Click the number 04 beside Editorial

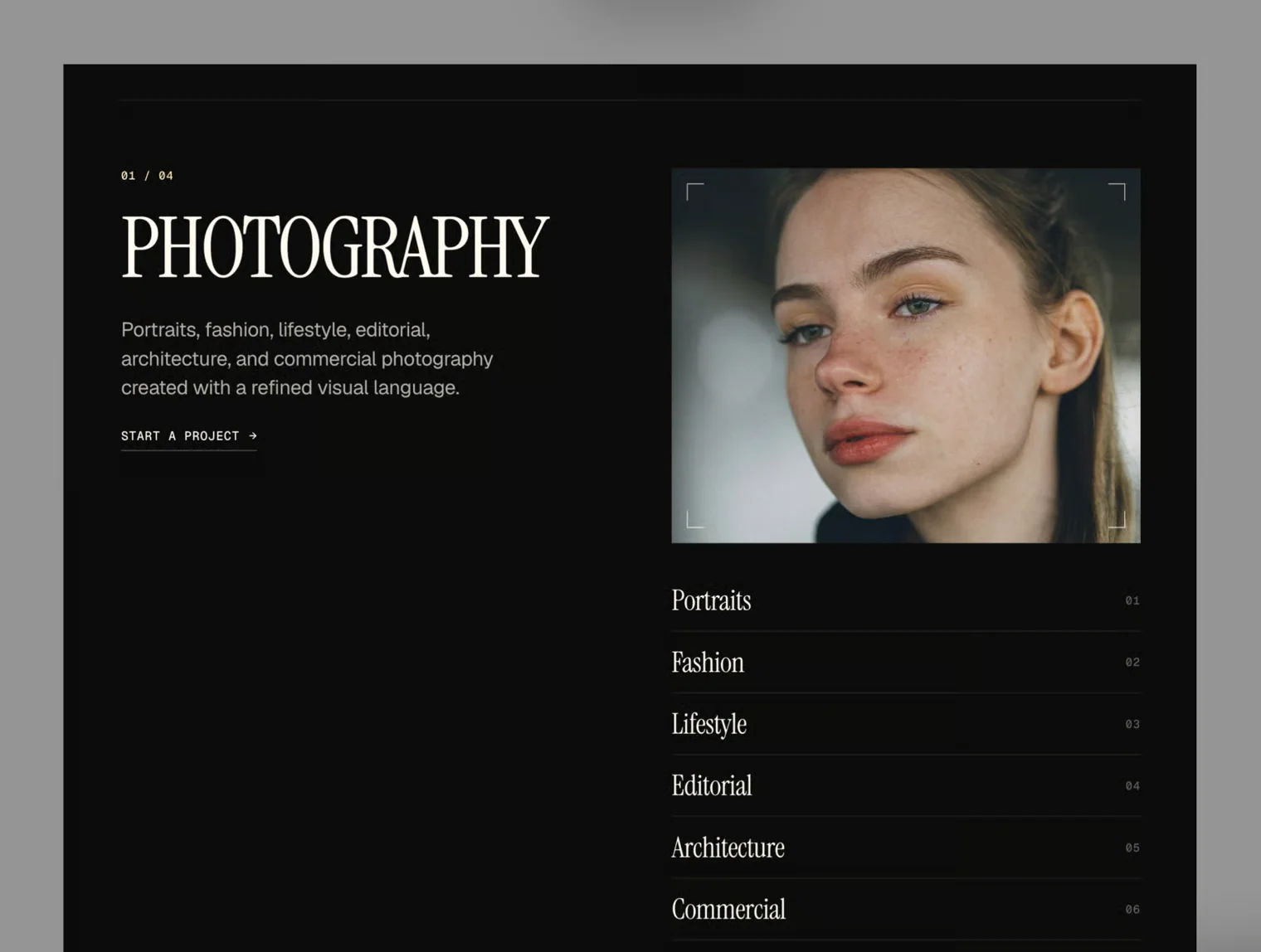1132,786
